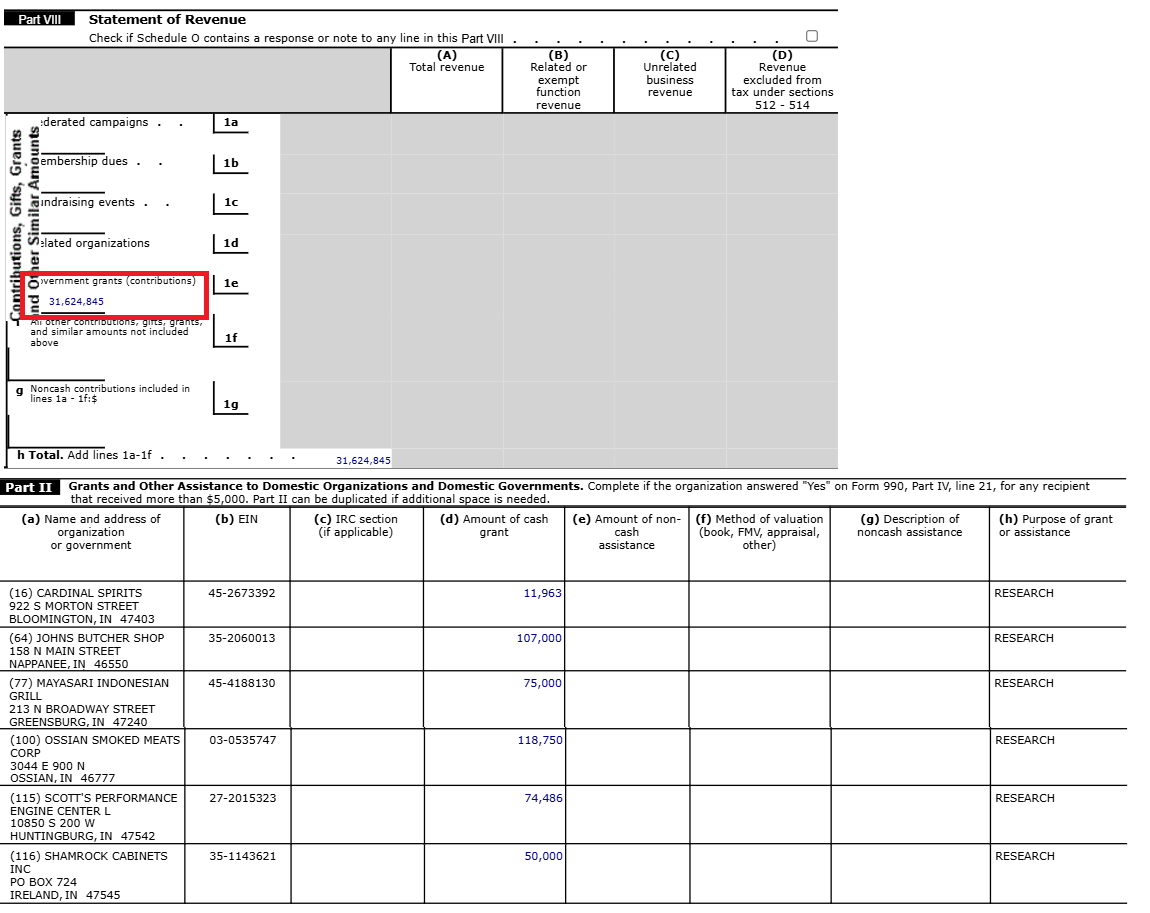Click the cash grant amount 118,750
Image resolution: width=1150 pixels, height=913 pixels.
(x=540, y=741)
